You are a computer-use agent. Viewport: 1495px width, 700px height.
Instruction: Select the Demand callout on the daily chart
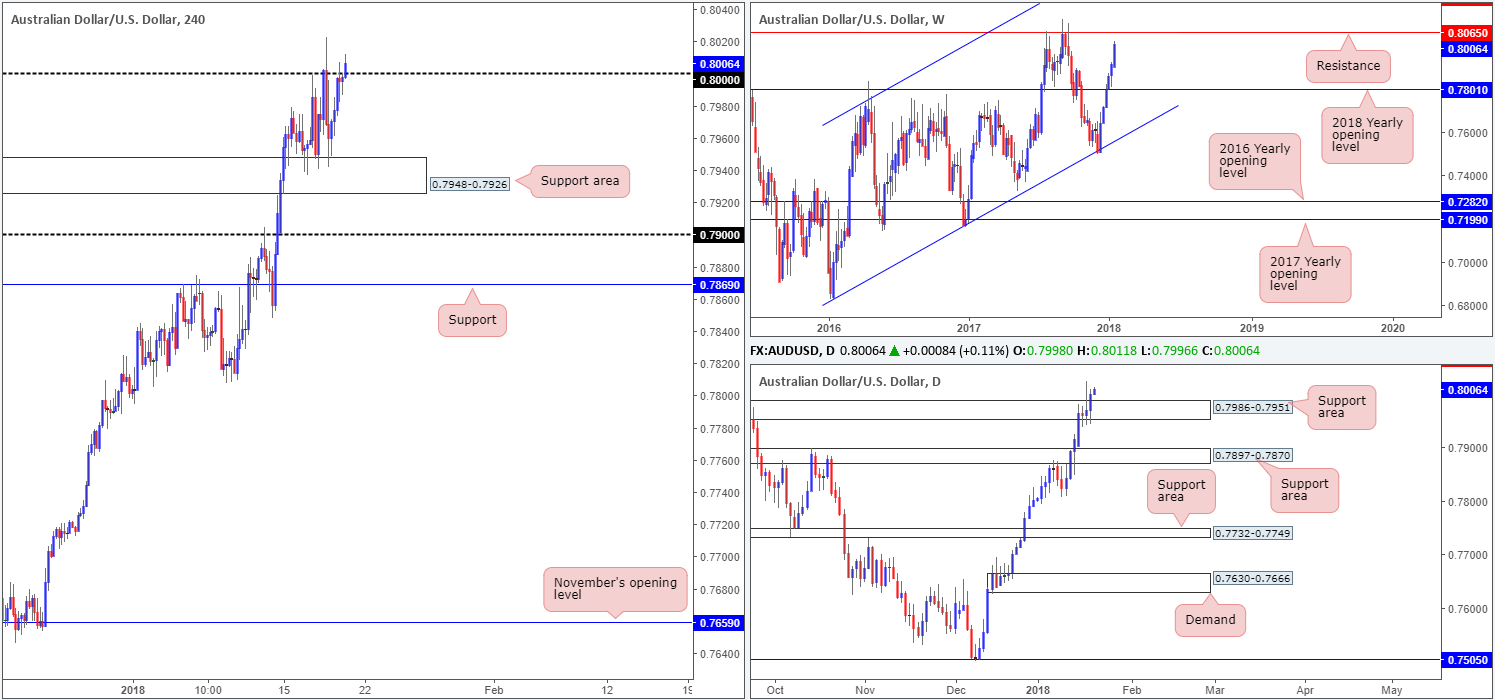[x=1212, y=620]
